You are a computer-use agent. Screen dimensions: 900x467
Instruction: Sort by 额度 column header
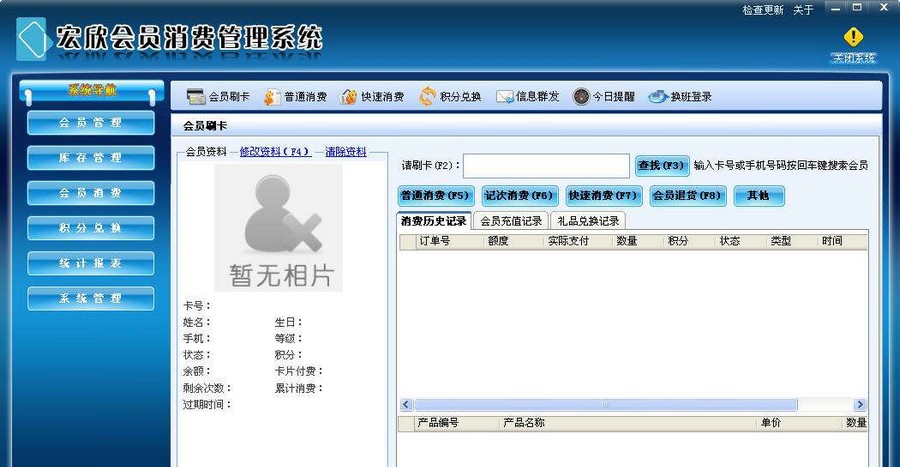pyautogui.click(x=514, y=241)
